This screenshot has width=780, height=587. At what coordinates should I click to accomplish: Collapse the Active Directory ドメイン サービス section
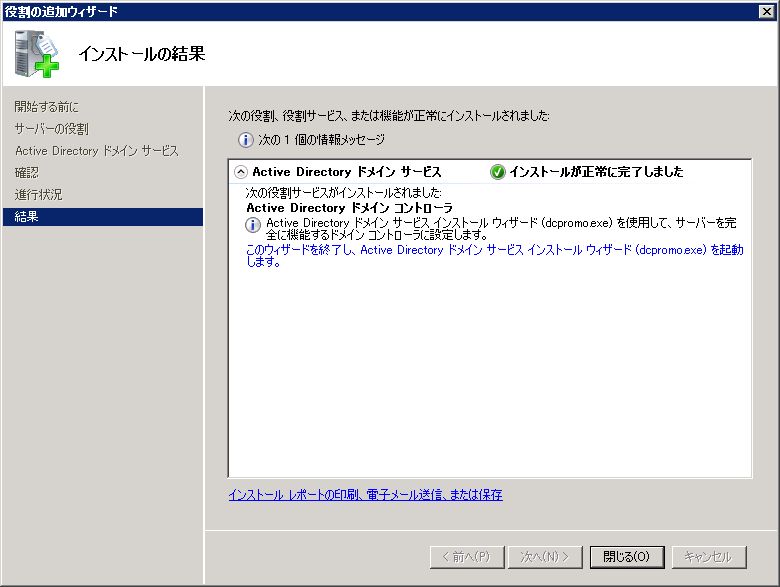point(241,172)
